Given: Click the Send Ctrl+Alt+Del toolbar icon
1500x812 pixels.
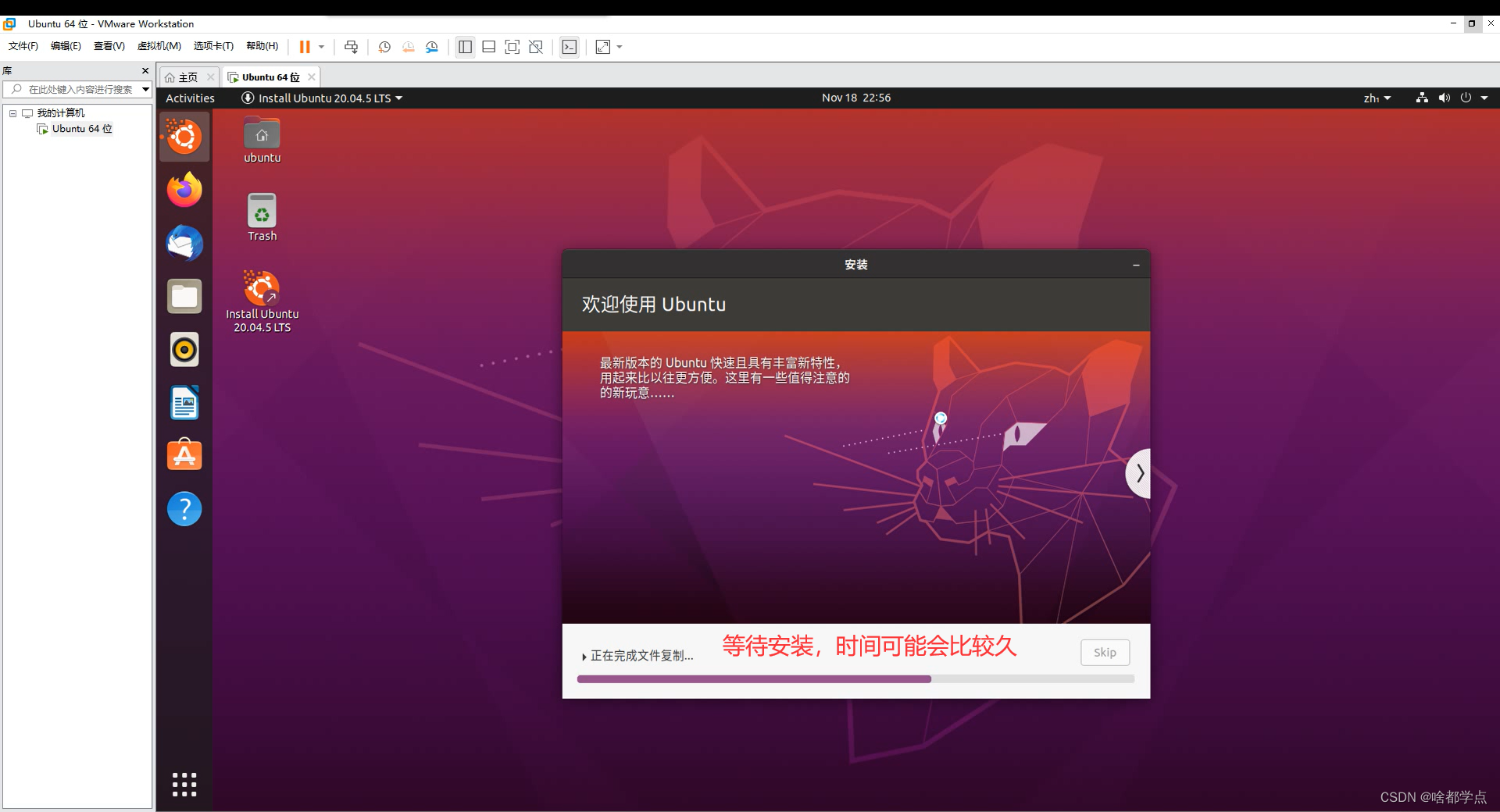Looking at the screenshot, I should [352, 47].
